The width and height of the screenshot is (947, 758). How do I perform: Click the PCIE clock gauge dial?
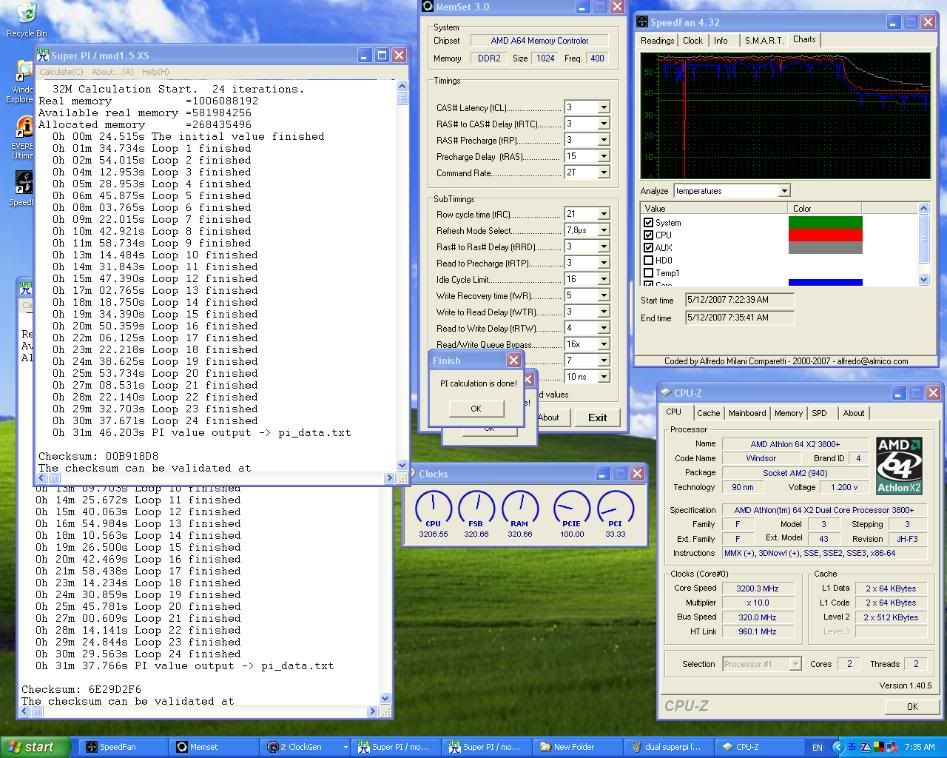click(x=572, y=510)
